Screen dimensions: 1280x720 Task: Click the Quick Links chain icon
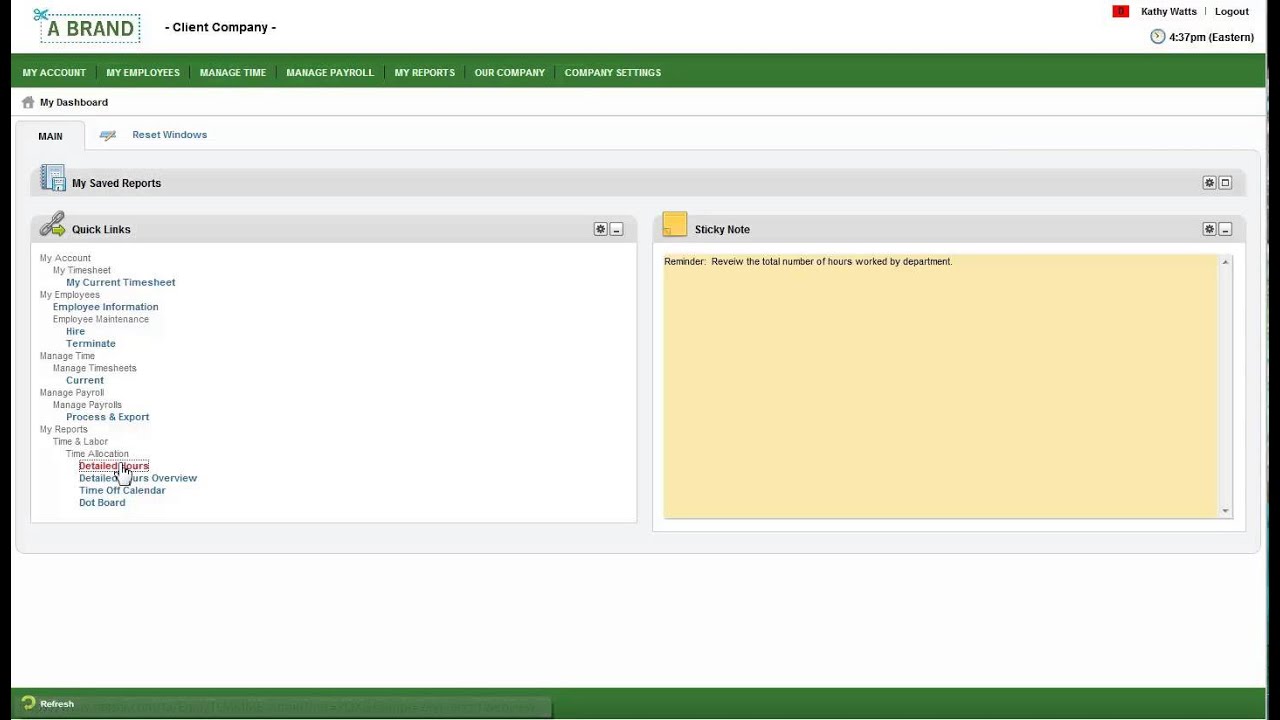tap(52, 225)
